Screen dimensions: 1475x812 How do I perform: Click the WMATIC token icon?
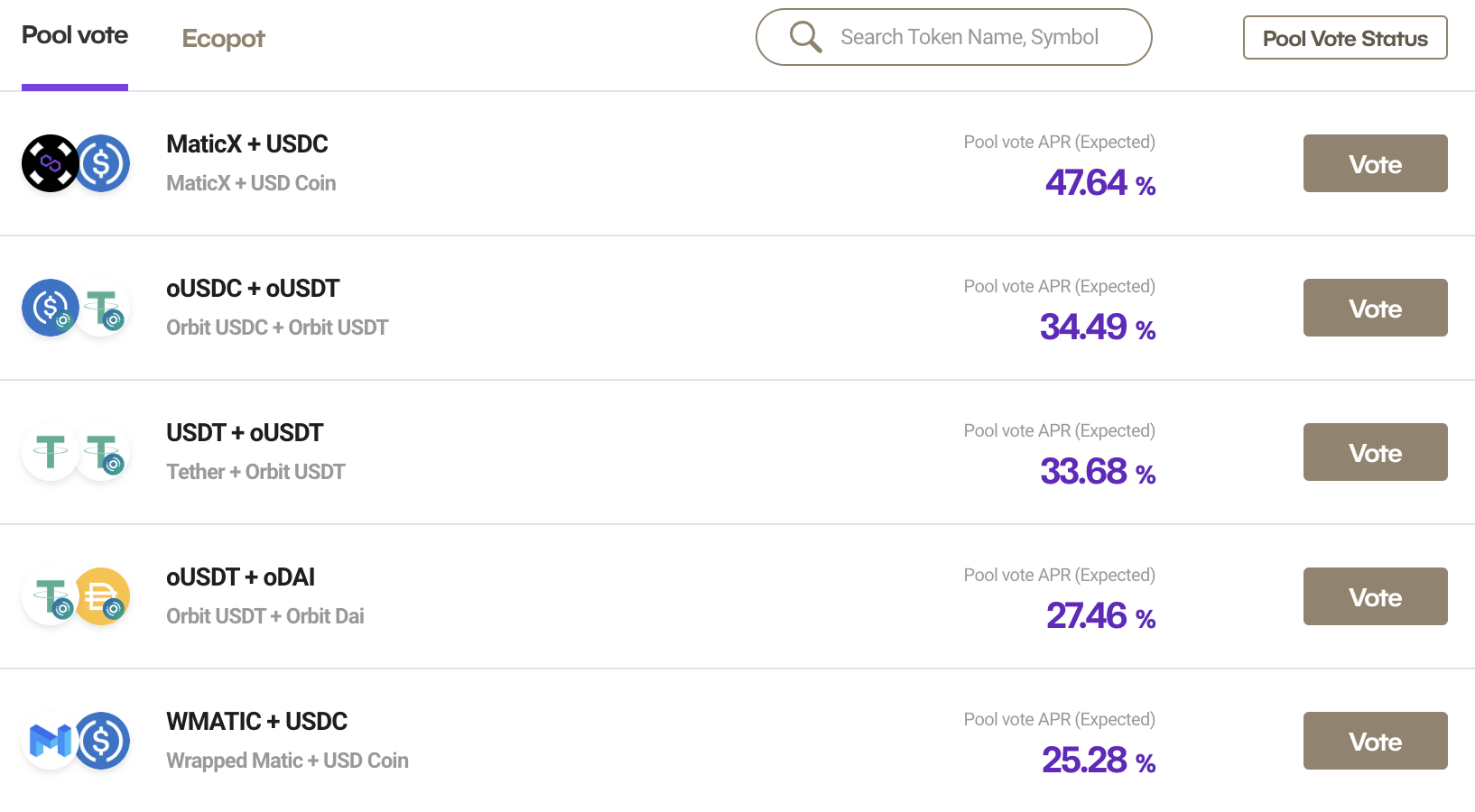pos(50,741)
